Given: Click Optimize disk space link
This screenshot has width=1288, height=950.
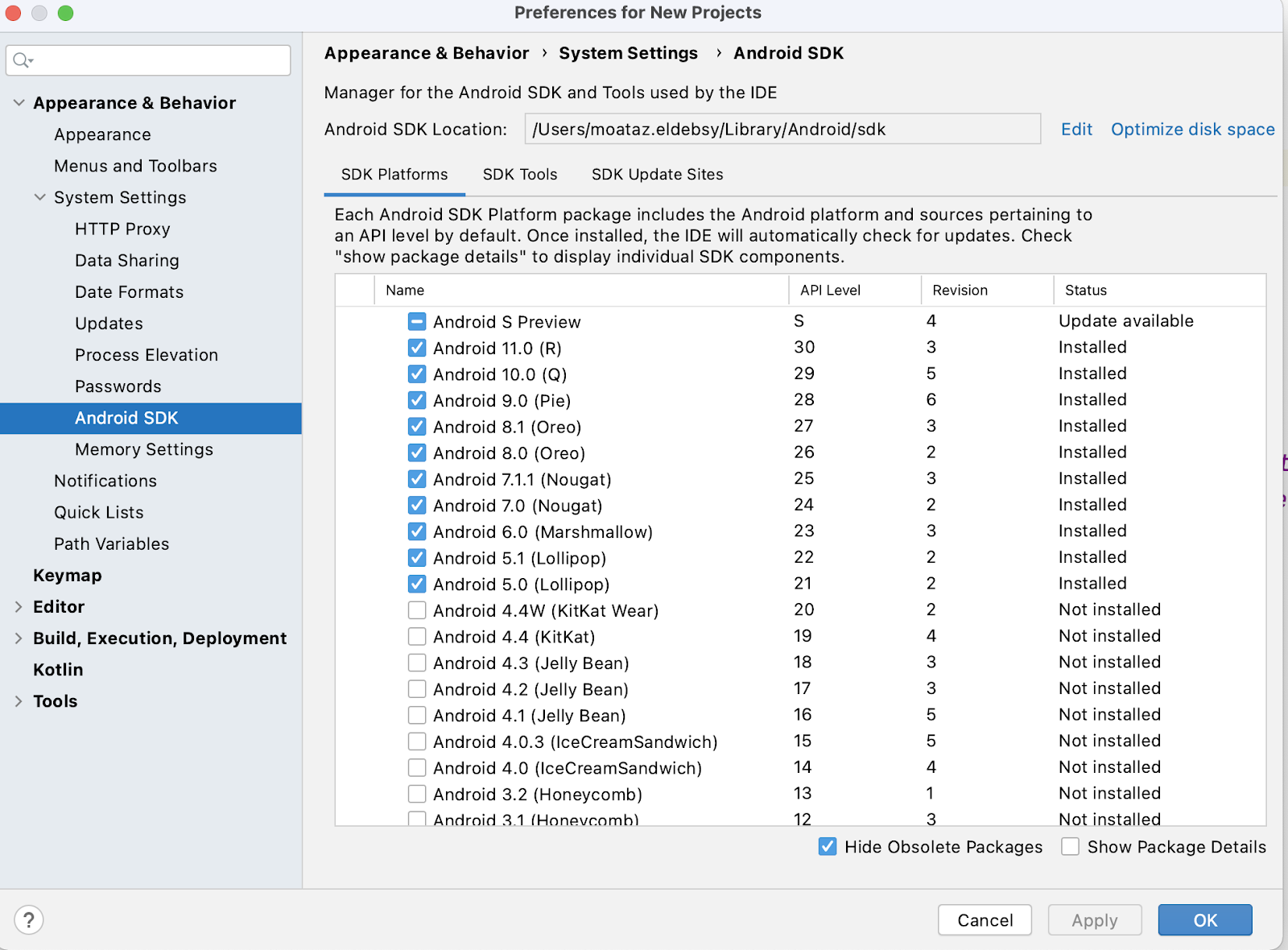Looking at the screenshot, I should point(1193,130).
